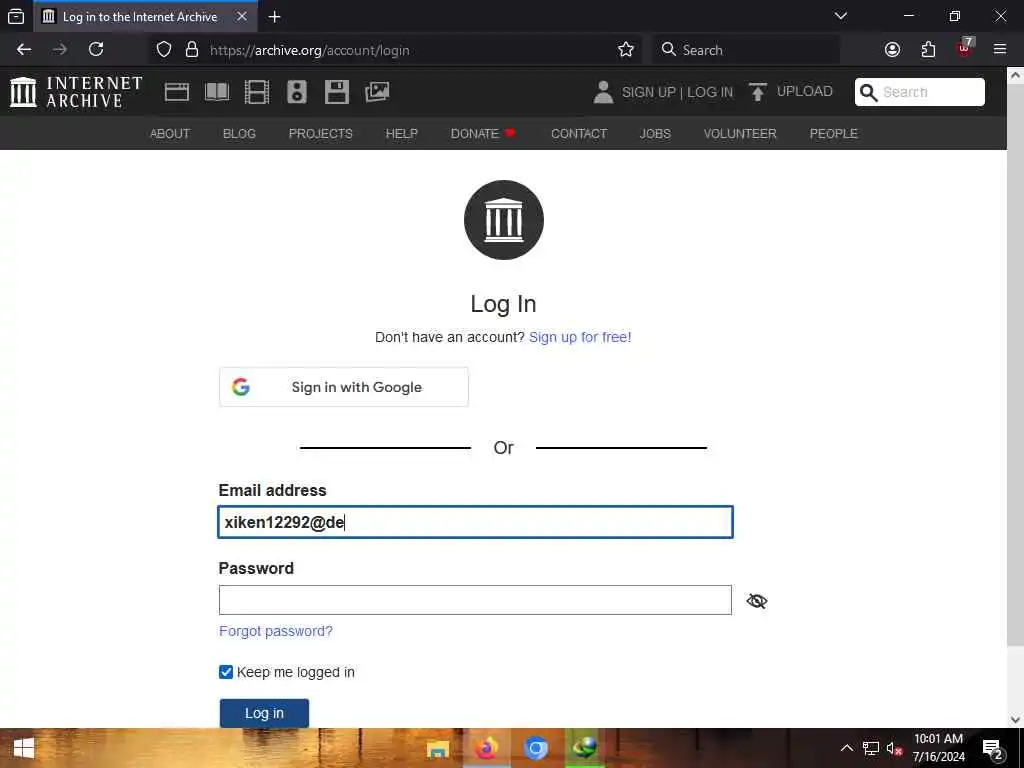The height and width of the screenshot is (768, 1024).
Task: Go back to the previous page
Action: 24,49
